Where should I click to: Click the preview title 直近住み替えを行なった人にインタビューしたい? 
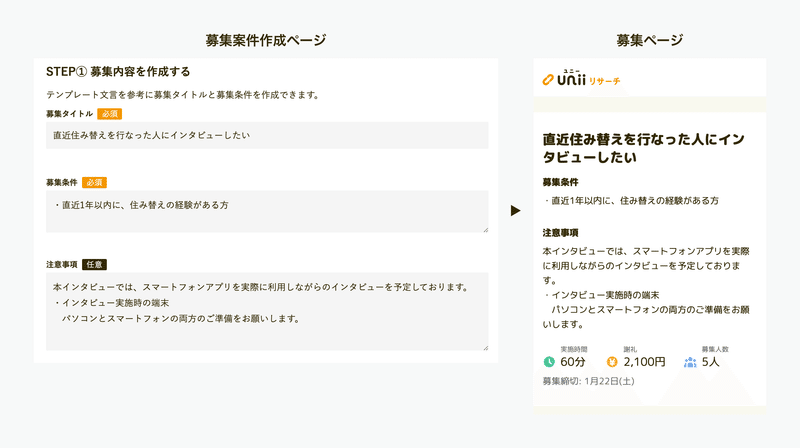point(643,148)
